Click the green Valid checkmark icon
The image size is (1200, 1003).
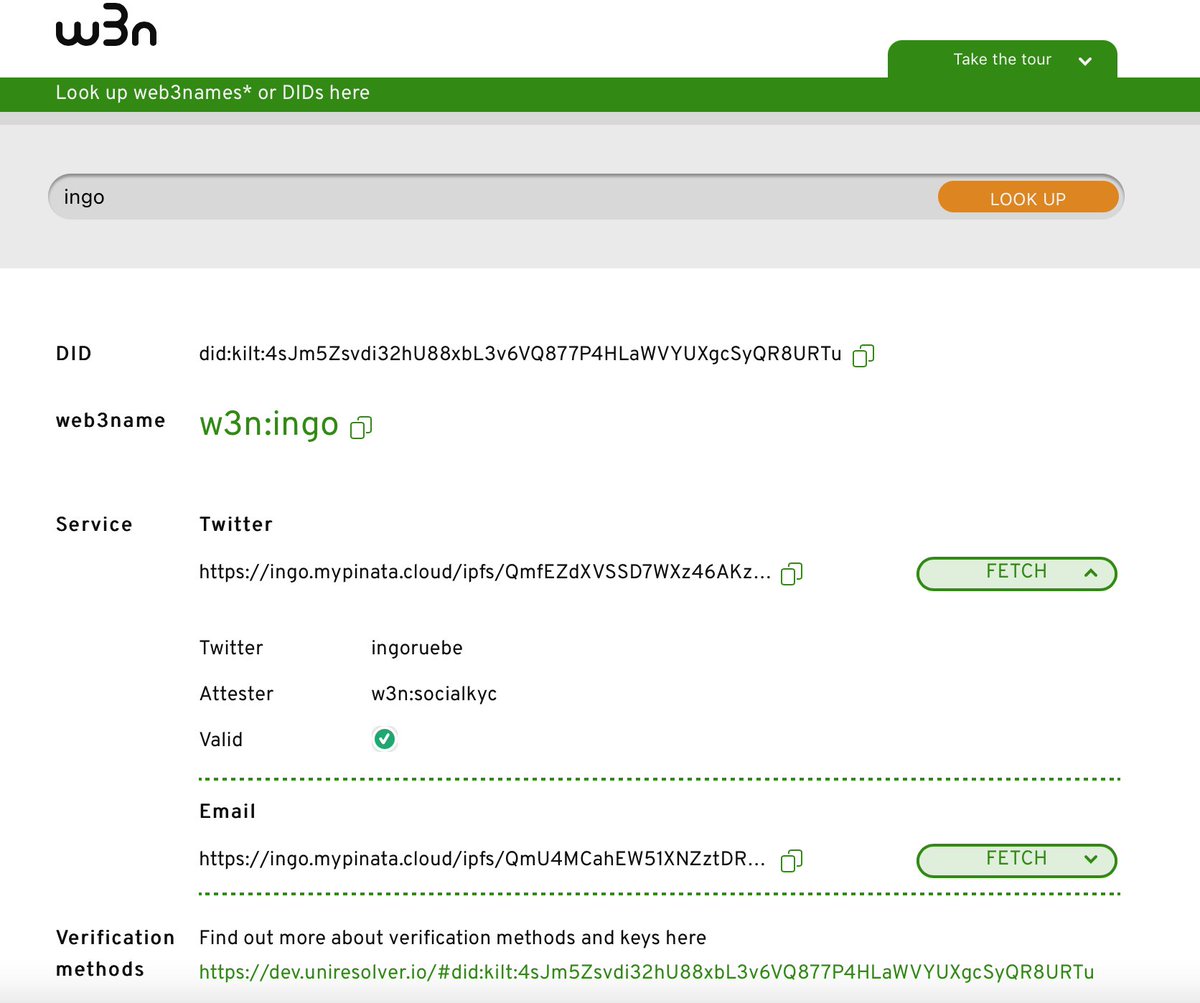[384, 740]
